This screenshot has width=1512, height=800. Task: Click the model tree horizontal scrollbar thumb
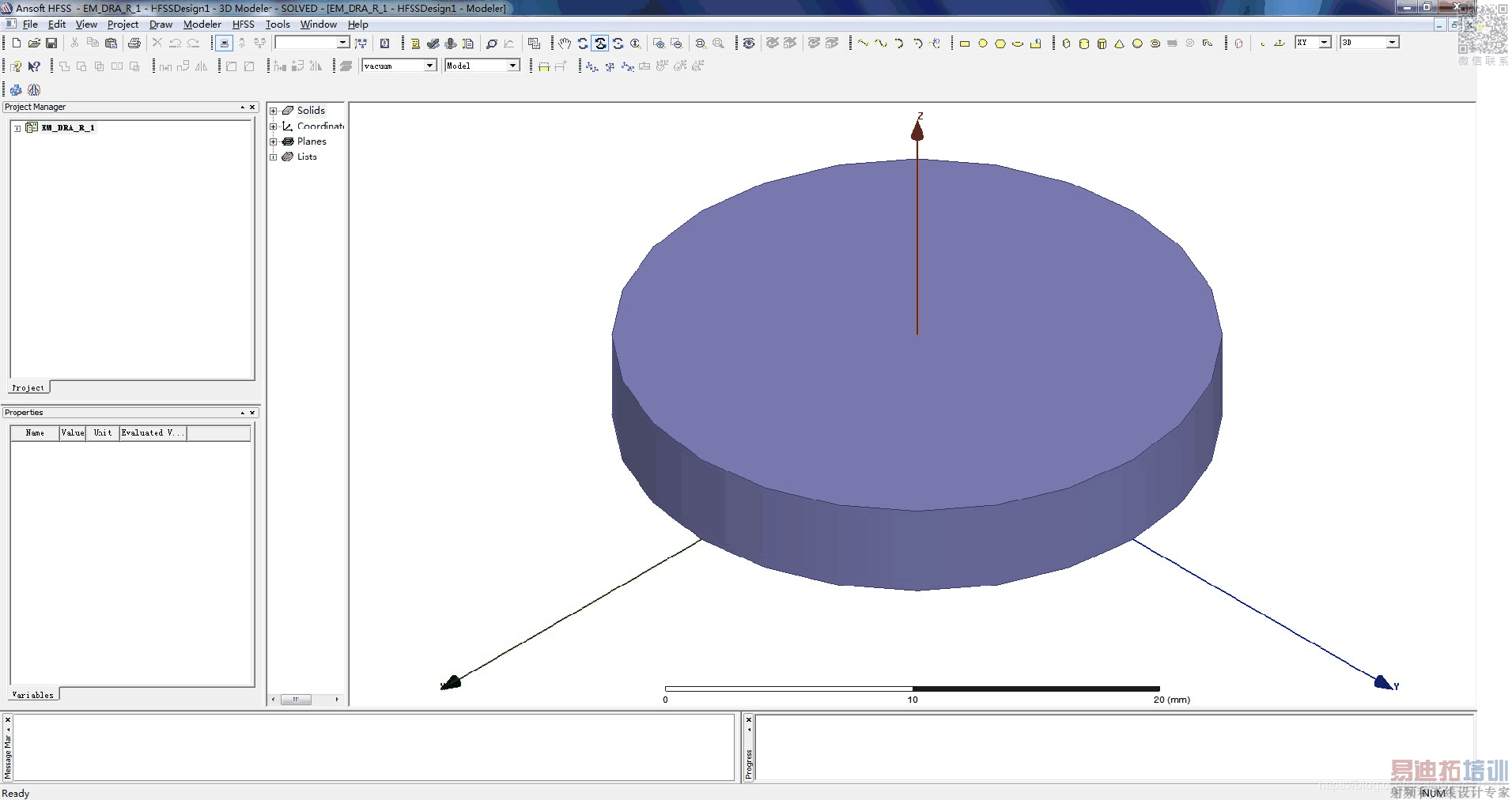[x=296, y=700]
